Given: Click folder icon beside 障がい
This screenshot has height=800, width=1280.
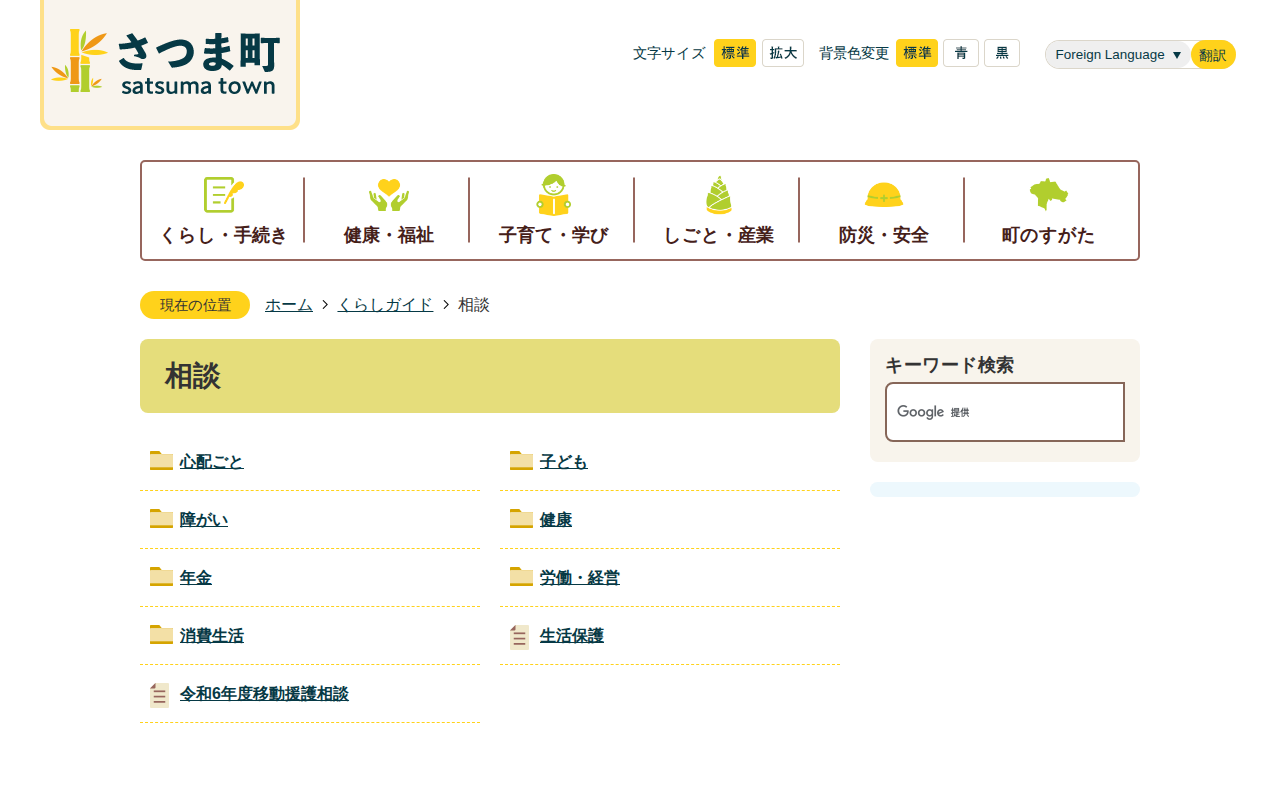Looking at the screenshot, I should coord(161,519).
